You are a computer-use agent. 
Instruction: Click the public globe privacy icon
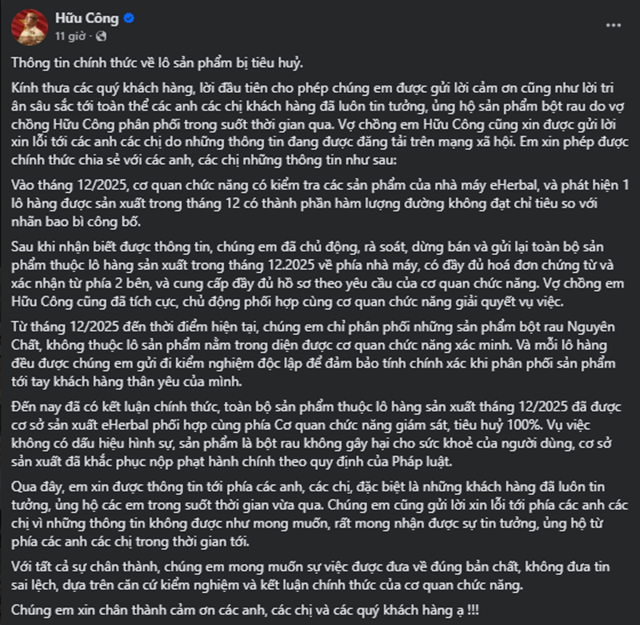[101, 37]
